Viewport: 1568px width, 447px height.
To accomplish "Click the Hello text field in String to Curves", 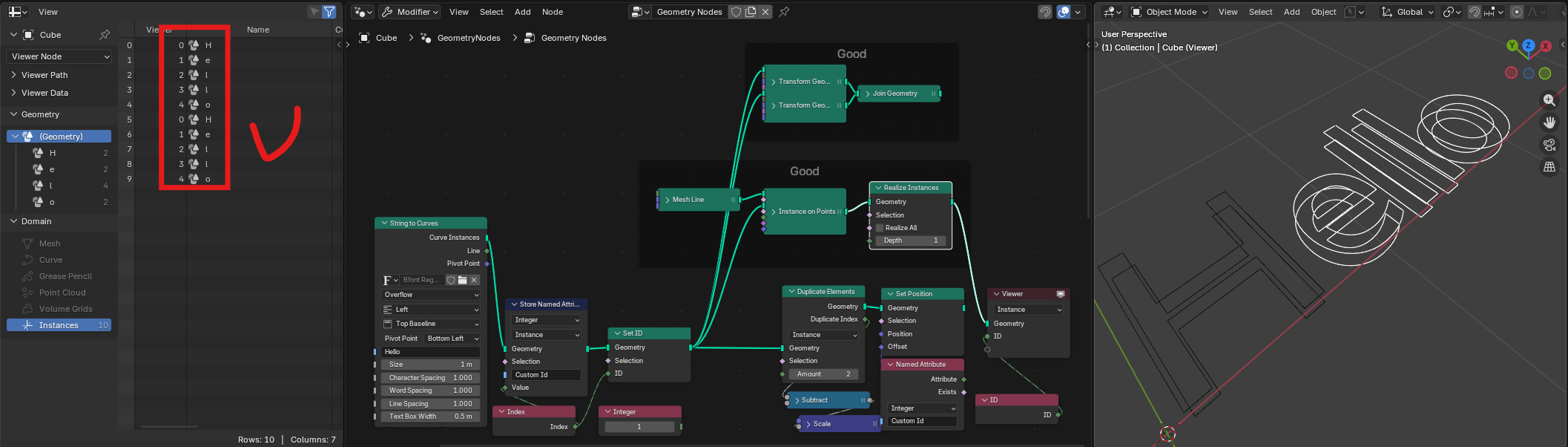I will (x=431, y=352).
